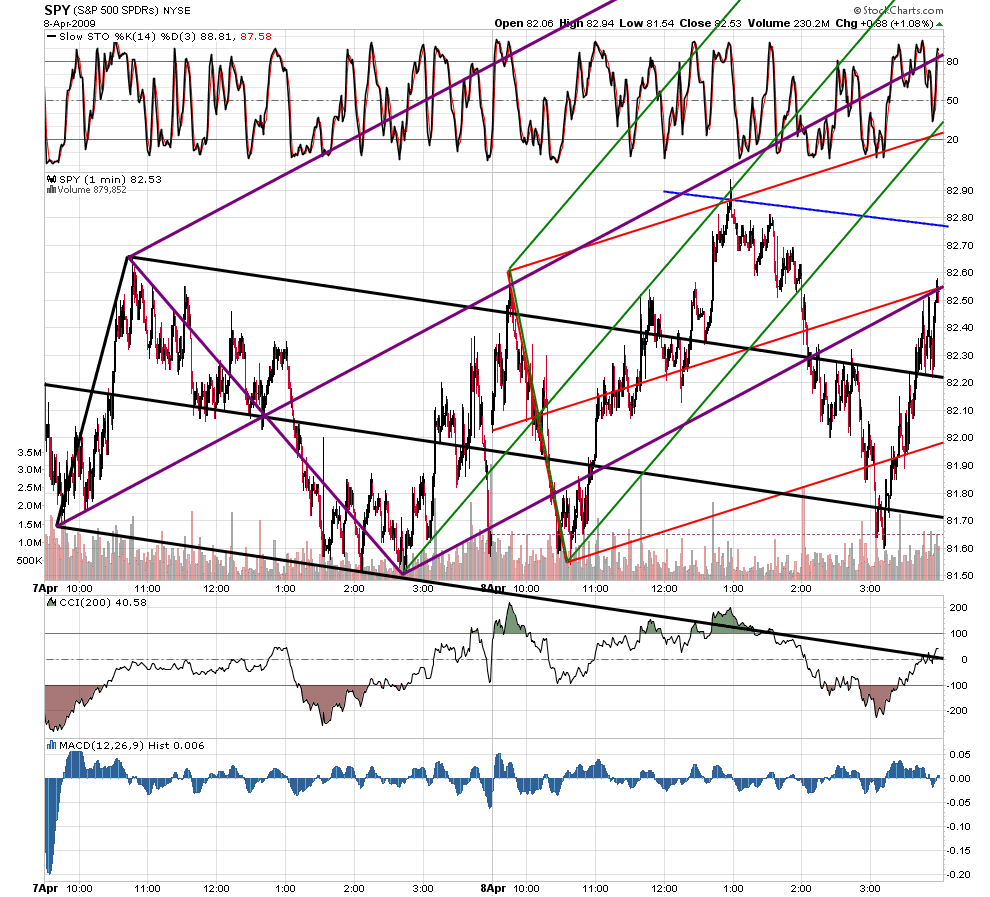Screen dimensions: 990x897
Task: Click the MACD(12,26,9) histogram legend icon
Action: click(x=52, y=746)
